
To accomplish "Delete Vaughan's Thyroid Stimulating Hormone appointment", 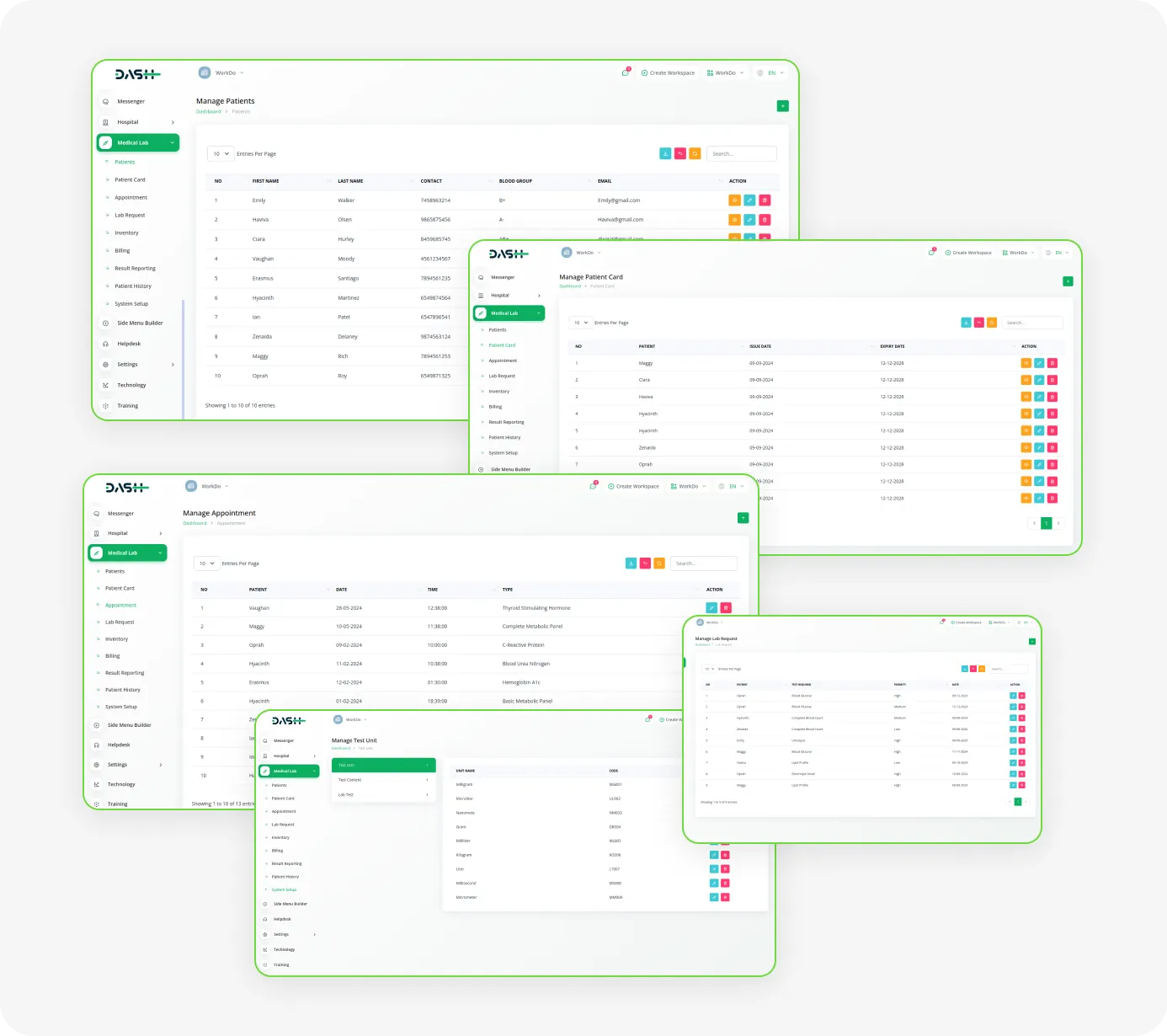I will [x=726, y=608].
